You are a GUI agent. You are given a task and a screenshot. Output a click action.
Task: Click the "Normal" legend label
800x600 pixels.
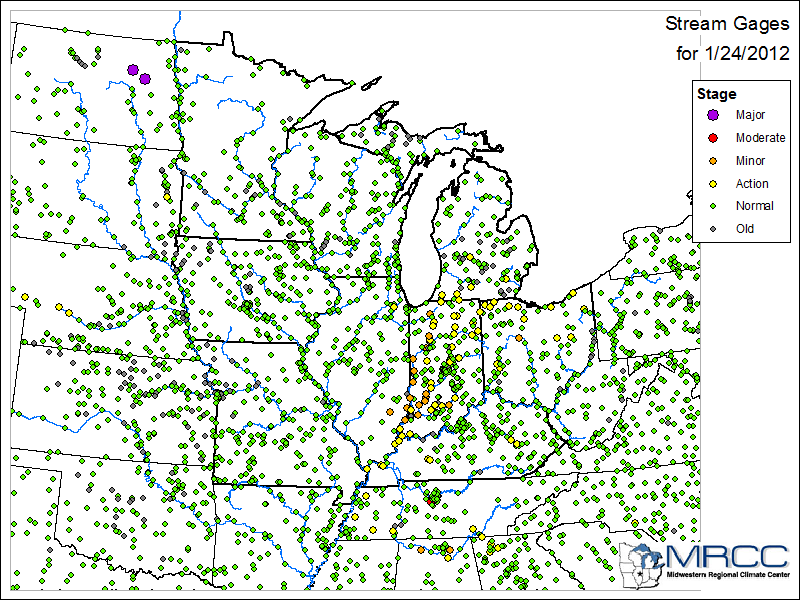coord(755,206)
